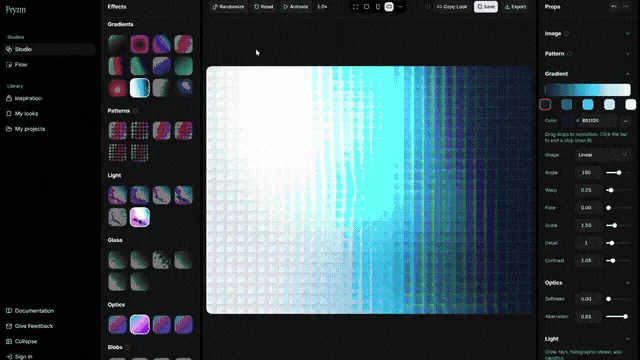Open My looks

click(49, 113)
